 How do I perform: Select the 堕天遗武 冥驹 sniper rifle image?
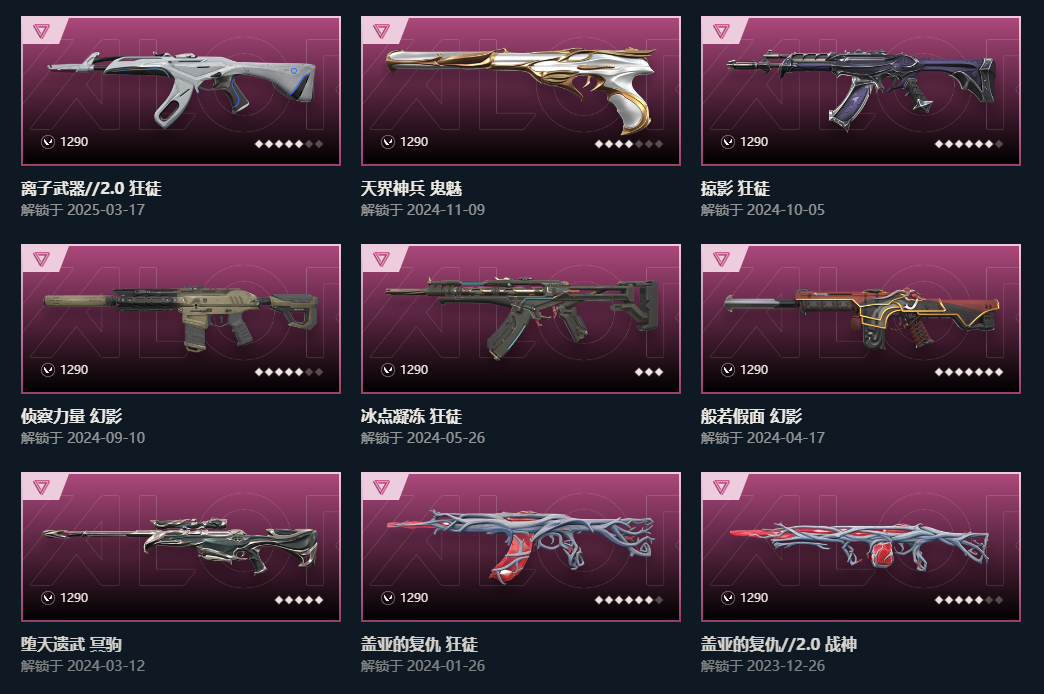[180, 544]
